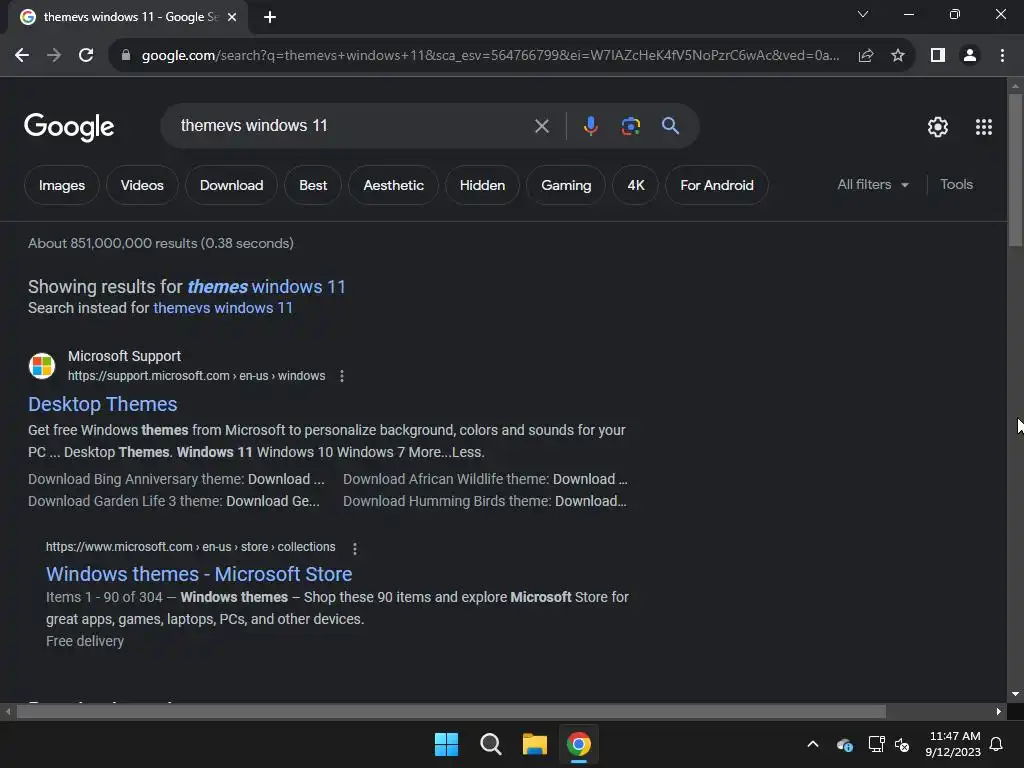The width and height of the screenshot is (1024, 768).
Task: Open the Chrome profile icon
Action: 970,56
